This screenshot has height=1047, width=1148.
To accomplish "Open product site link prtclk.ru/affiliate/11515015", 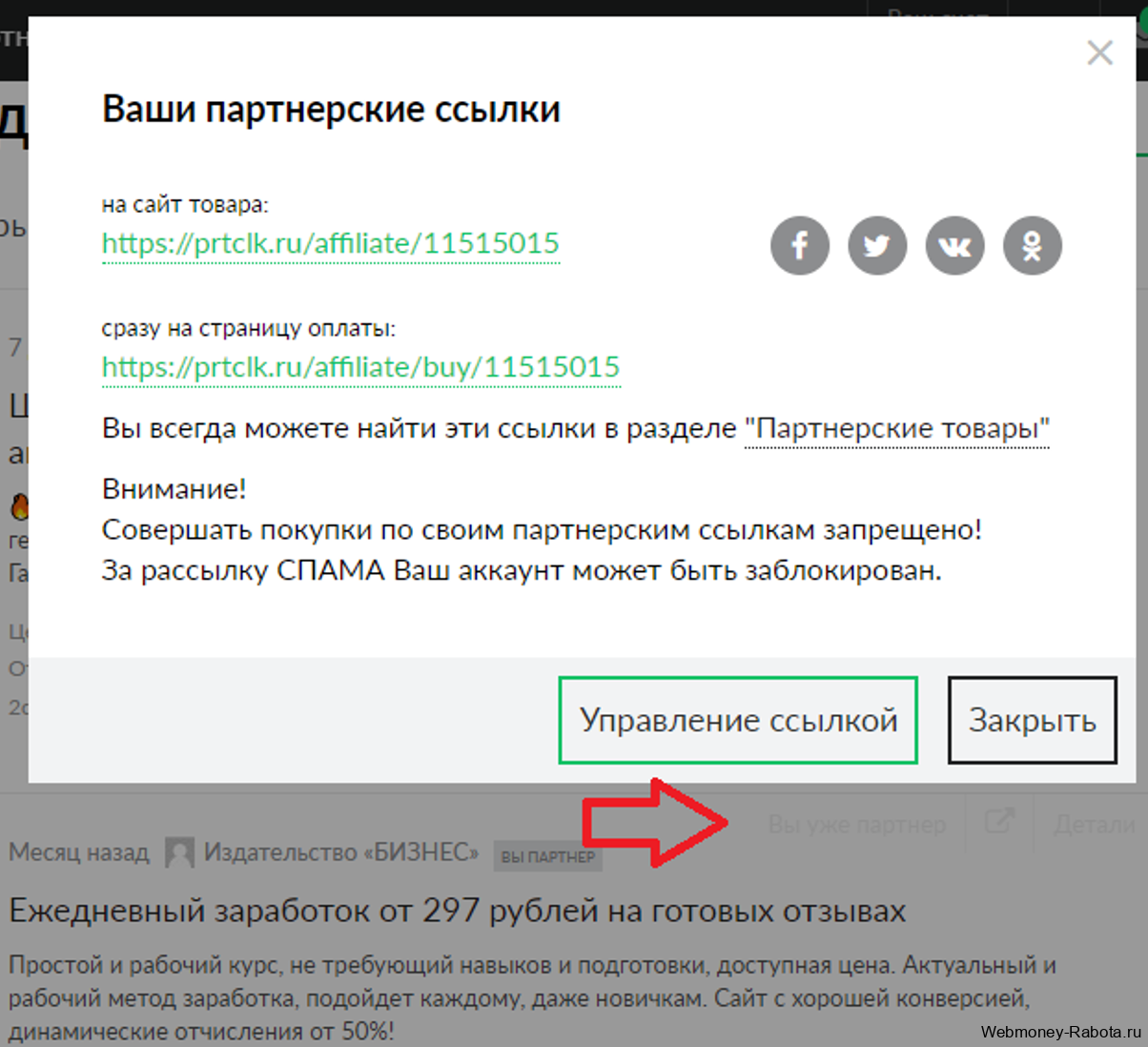I will pos(330,243).
